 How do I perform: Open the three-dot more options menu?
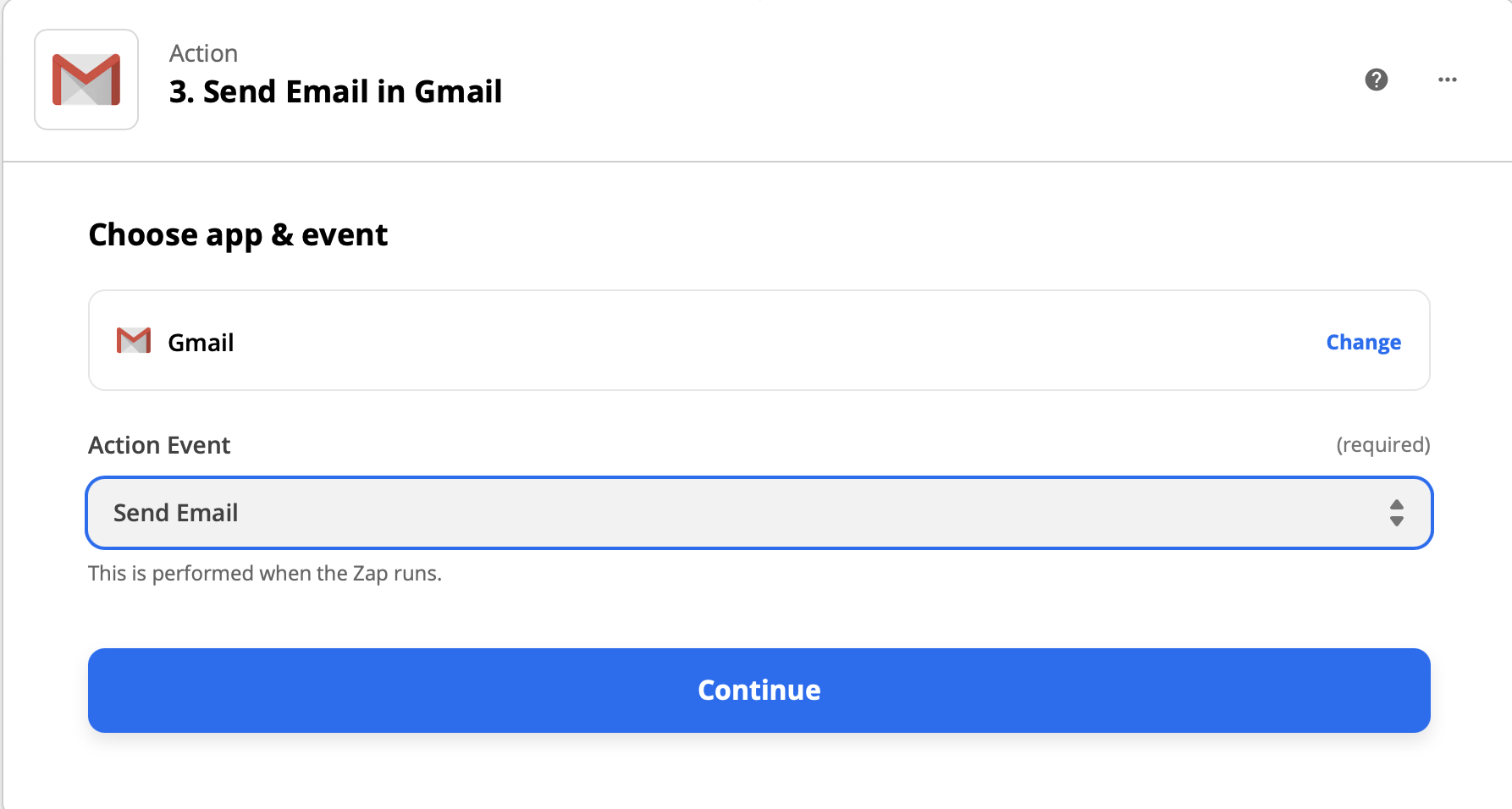[1448, 80]
